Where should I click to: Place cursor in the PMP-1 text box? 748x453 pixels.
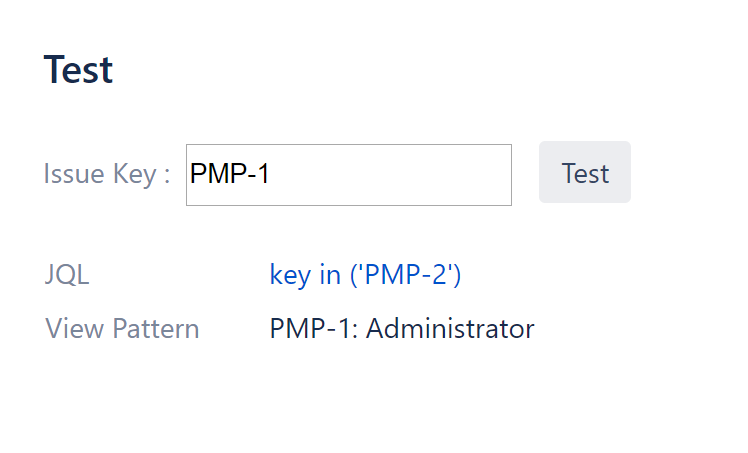click(349, 175)
